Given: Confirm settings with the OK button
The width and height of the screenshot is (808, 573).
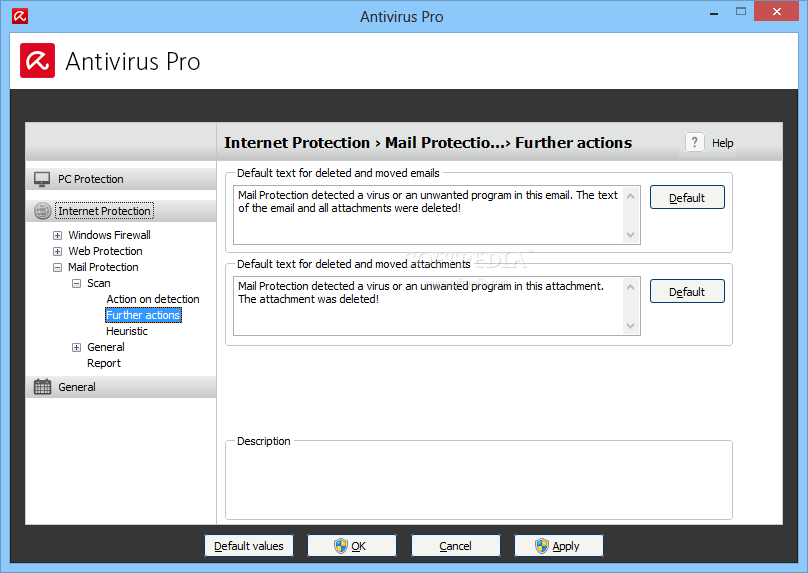Looking at the screenshot, I should coord(352,546).
